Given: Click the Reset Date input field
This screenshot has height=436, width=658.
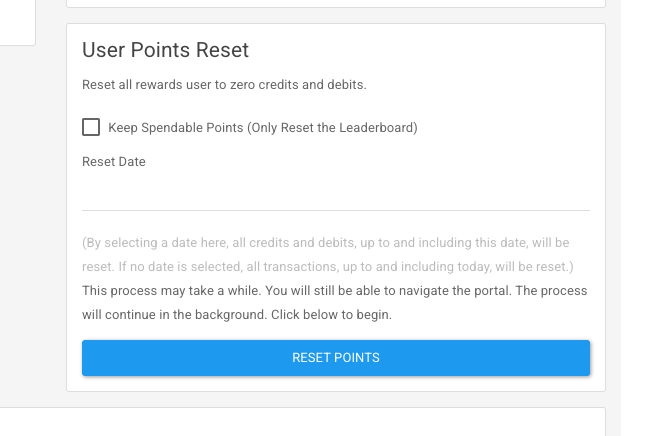Looking at the screenshot, I should [335, 193].
